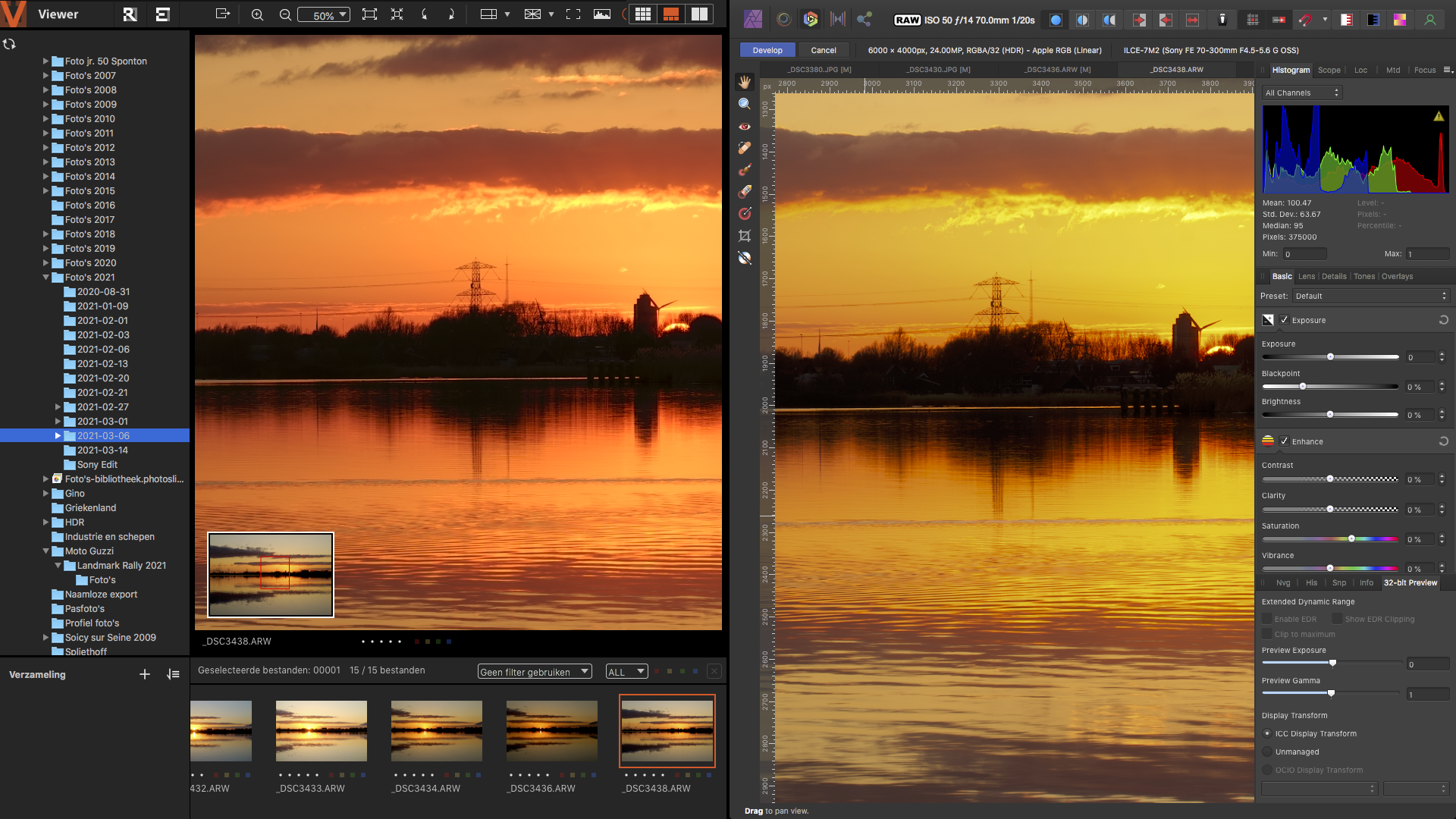Select the Red Eye Removal tool
The width and height of the screenshot is (1456, 819).
pos(745,126)
